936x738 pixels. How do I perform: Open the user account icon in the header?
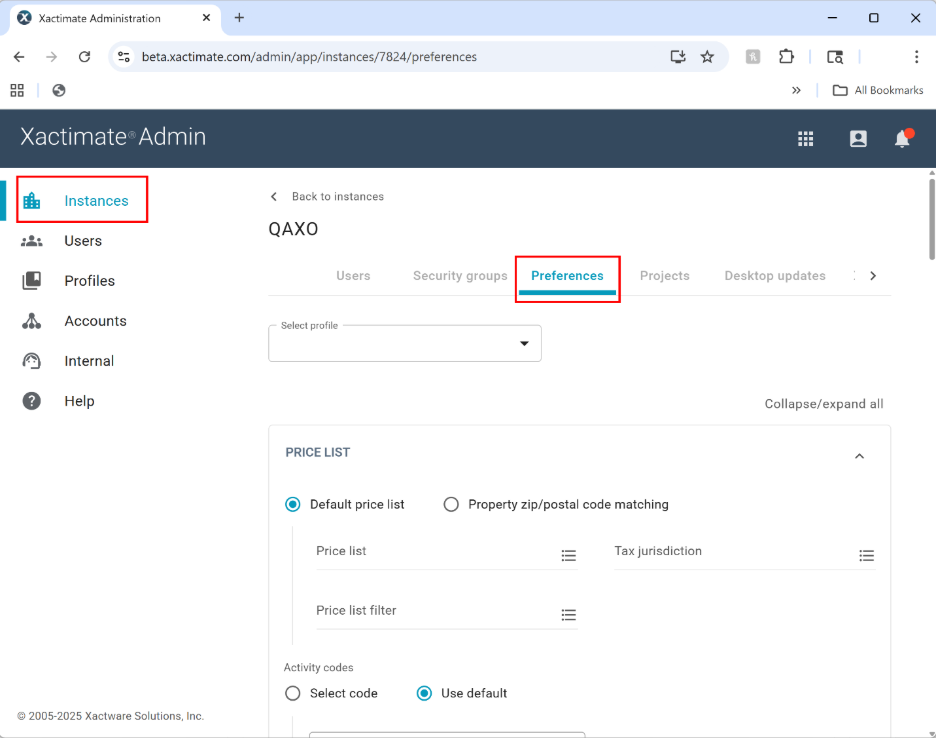(858, 139)
